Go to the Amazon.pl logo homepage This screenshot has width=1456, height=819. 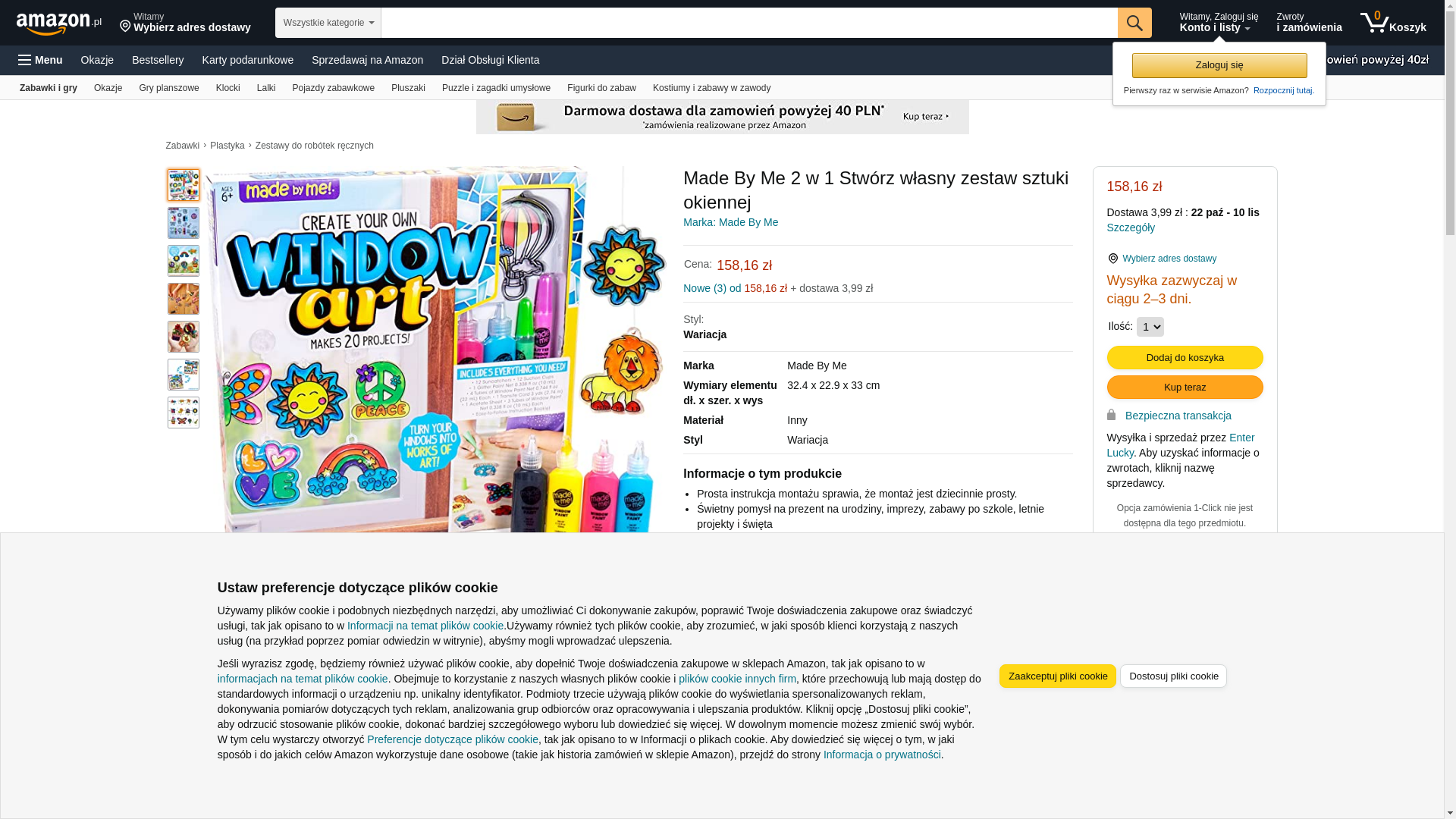click(x=58, y=24)
